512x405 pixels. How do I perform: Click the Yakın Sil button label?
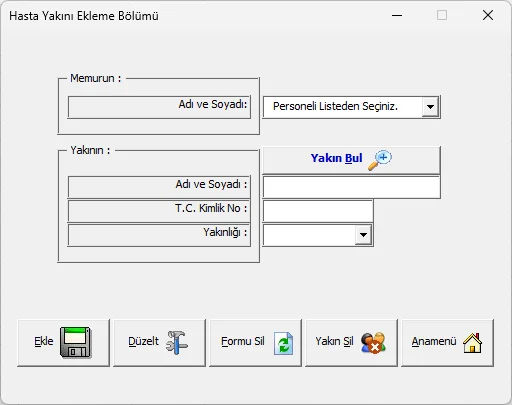coord(334,341)
